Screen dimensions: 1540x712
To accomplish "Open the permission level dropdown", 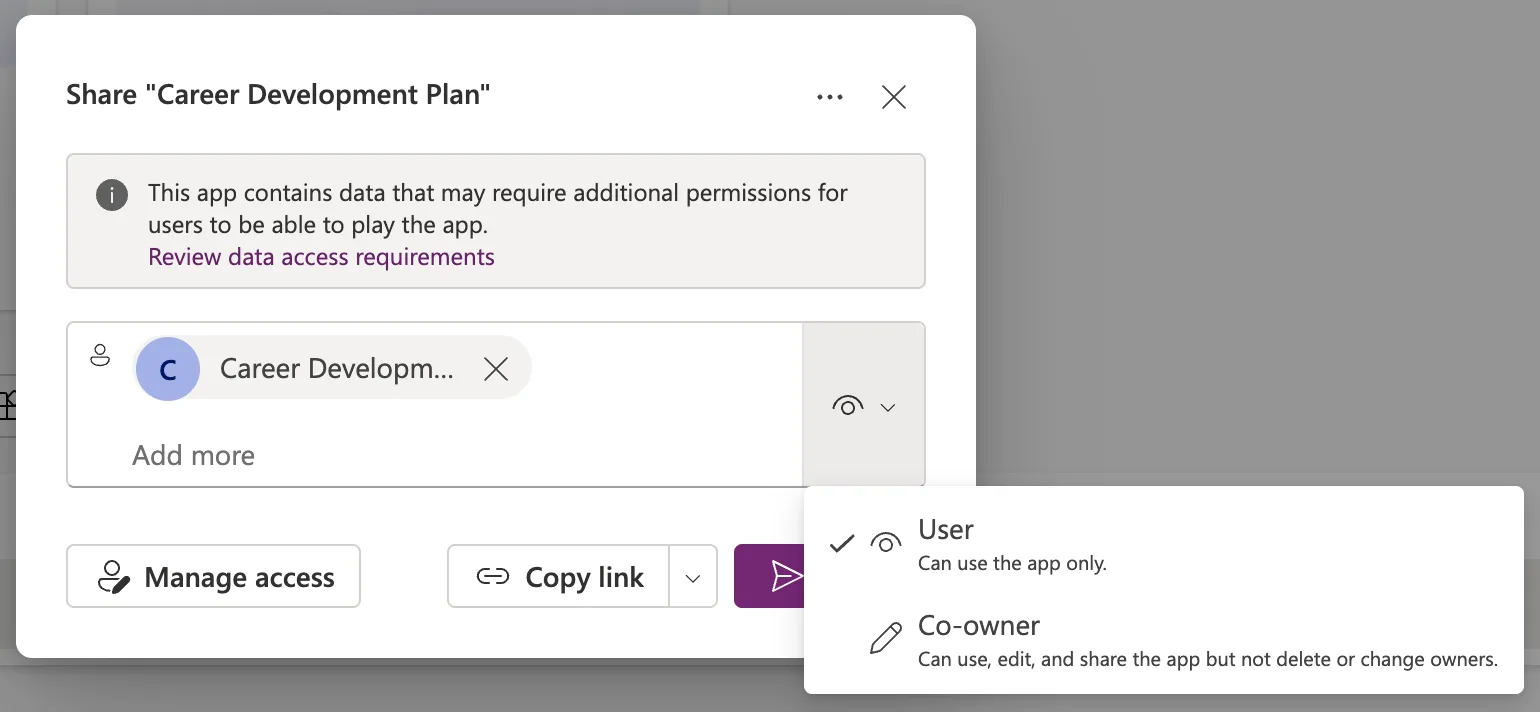I will pos(864,405).
